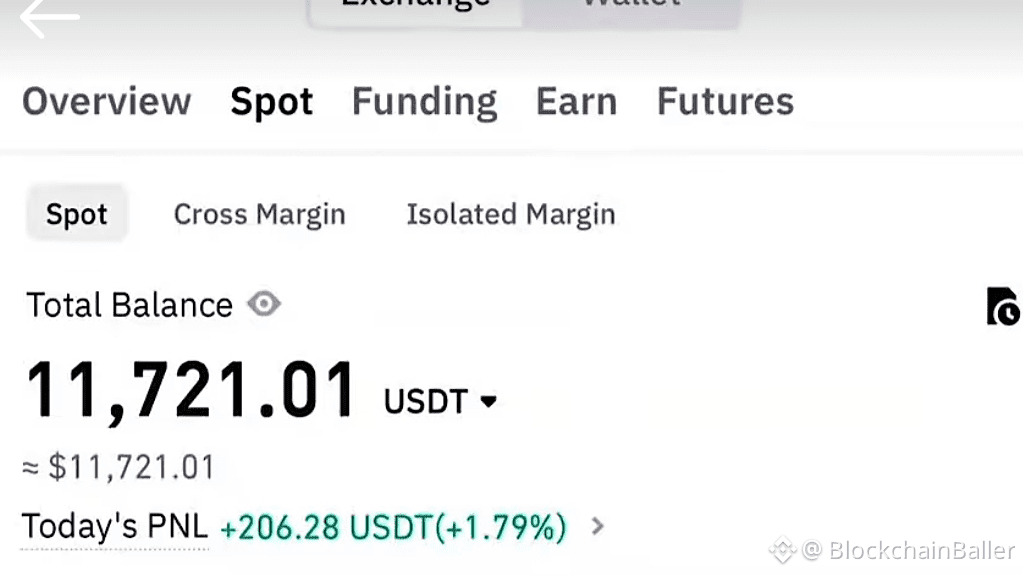Image resolution: width=1023 pixels, height=575 pixels.
Task: Click the green +206.28 USDT PNL value
Action: click(x=393, y=526)
